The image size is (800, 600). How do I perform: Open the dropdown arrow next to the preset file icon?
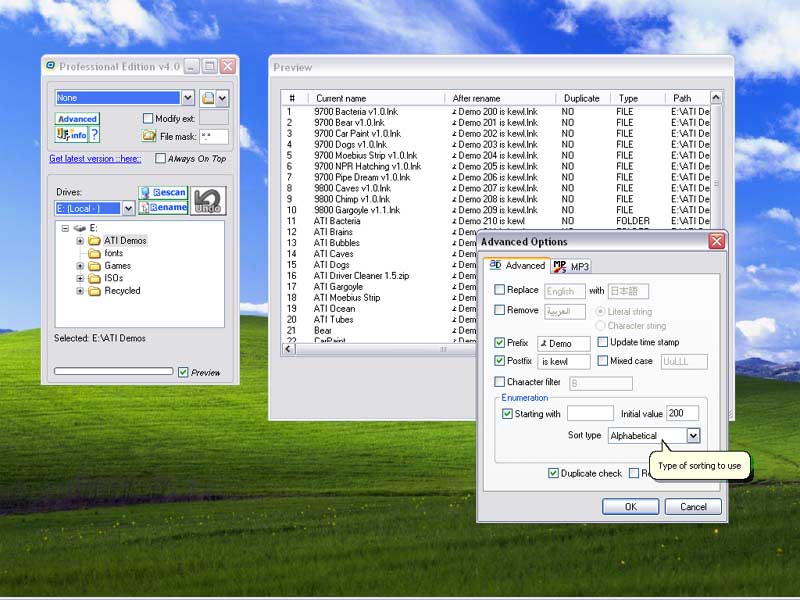point(222,98)
